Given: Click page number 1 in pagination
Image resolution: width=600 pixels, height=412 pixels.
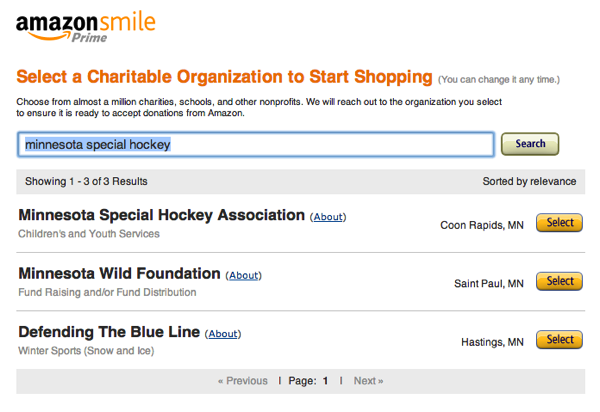Looking at the screenshot, I should (x=325, y=381).
